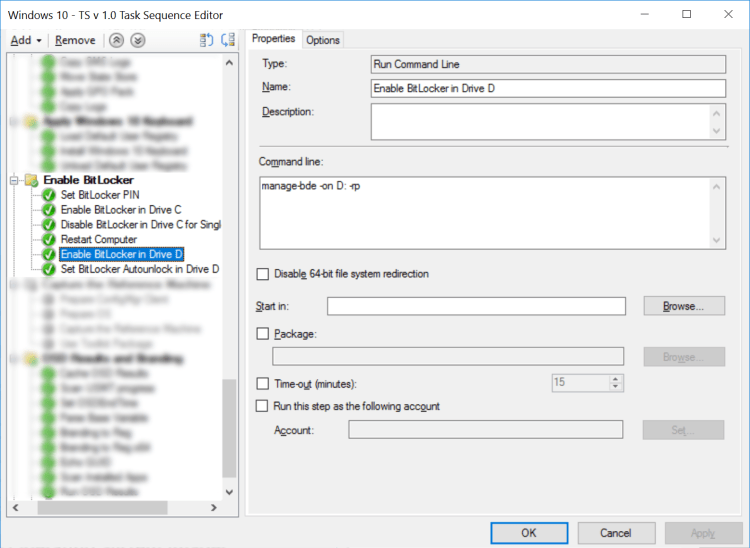Enable Disable 64-bit file system redirection checkbox
The image size is (750, 548).
click(x=263, y=274)
